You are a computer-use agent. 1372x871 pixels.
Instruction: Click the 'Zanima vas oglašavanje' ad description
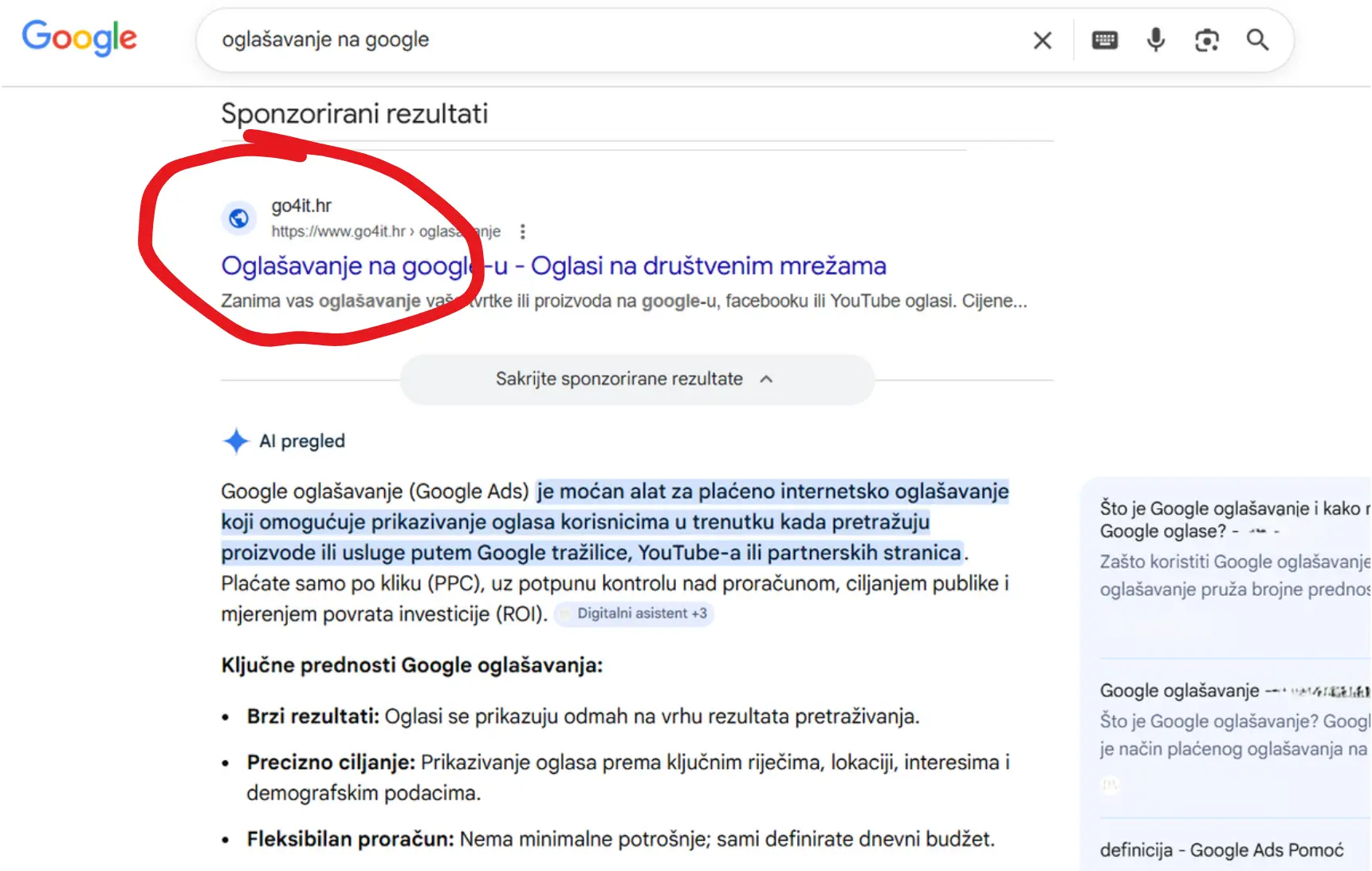[x=624, y=301]
